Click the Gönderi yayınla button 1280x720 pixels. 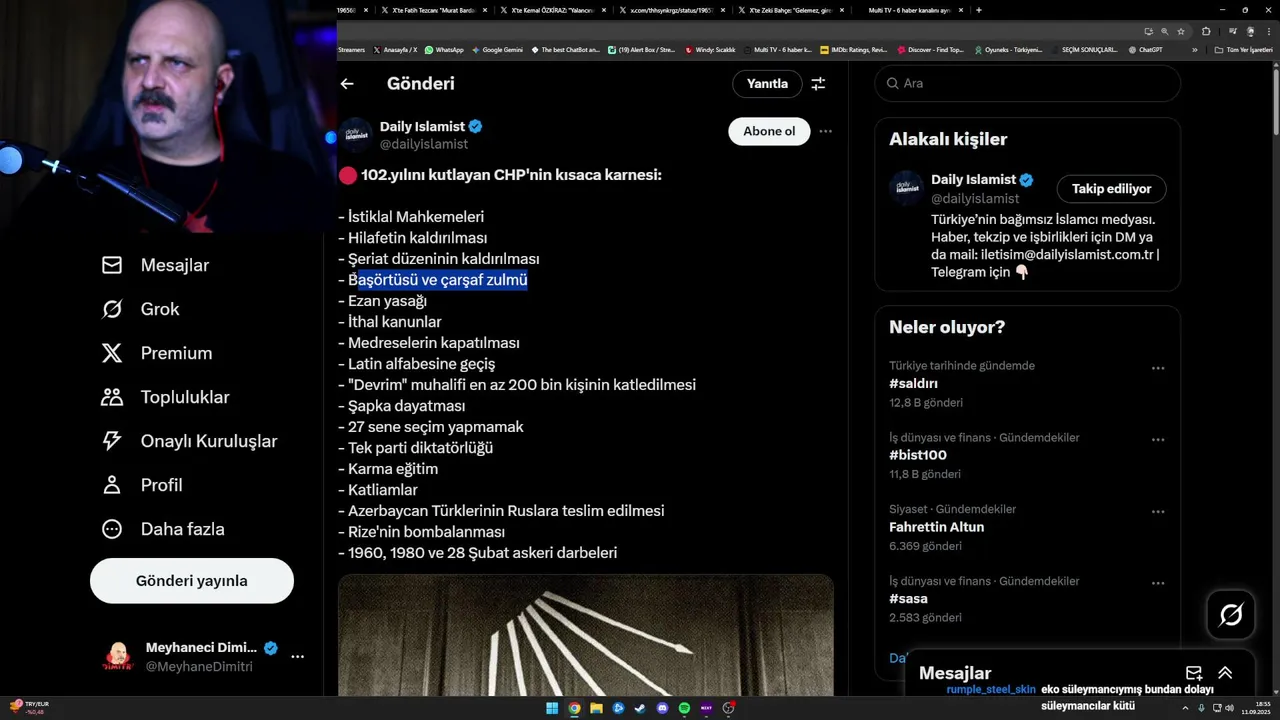192,581
